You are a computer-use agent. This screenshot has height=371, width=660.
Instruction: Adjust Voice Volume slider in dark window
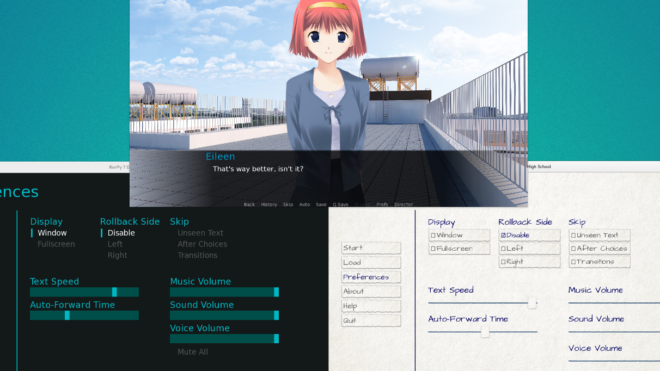pyautogui.click(x=224, y=339)
